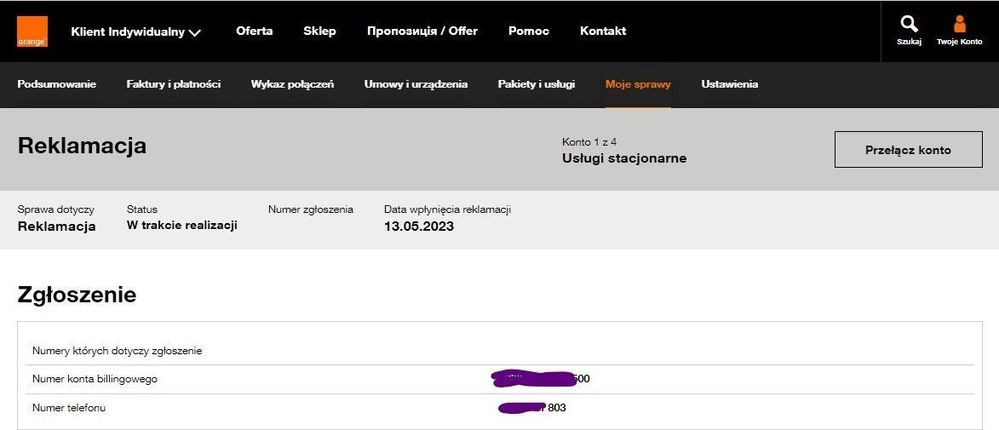999x430 pixels.
Task: View the Wykaz połączeń tab
Action: tap(292, 84)
